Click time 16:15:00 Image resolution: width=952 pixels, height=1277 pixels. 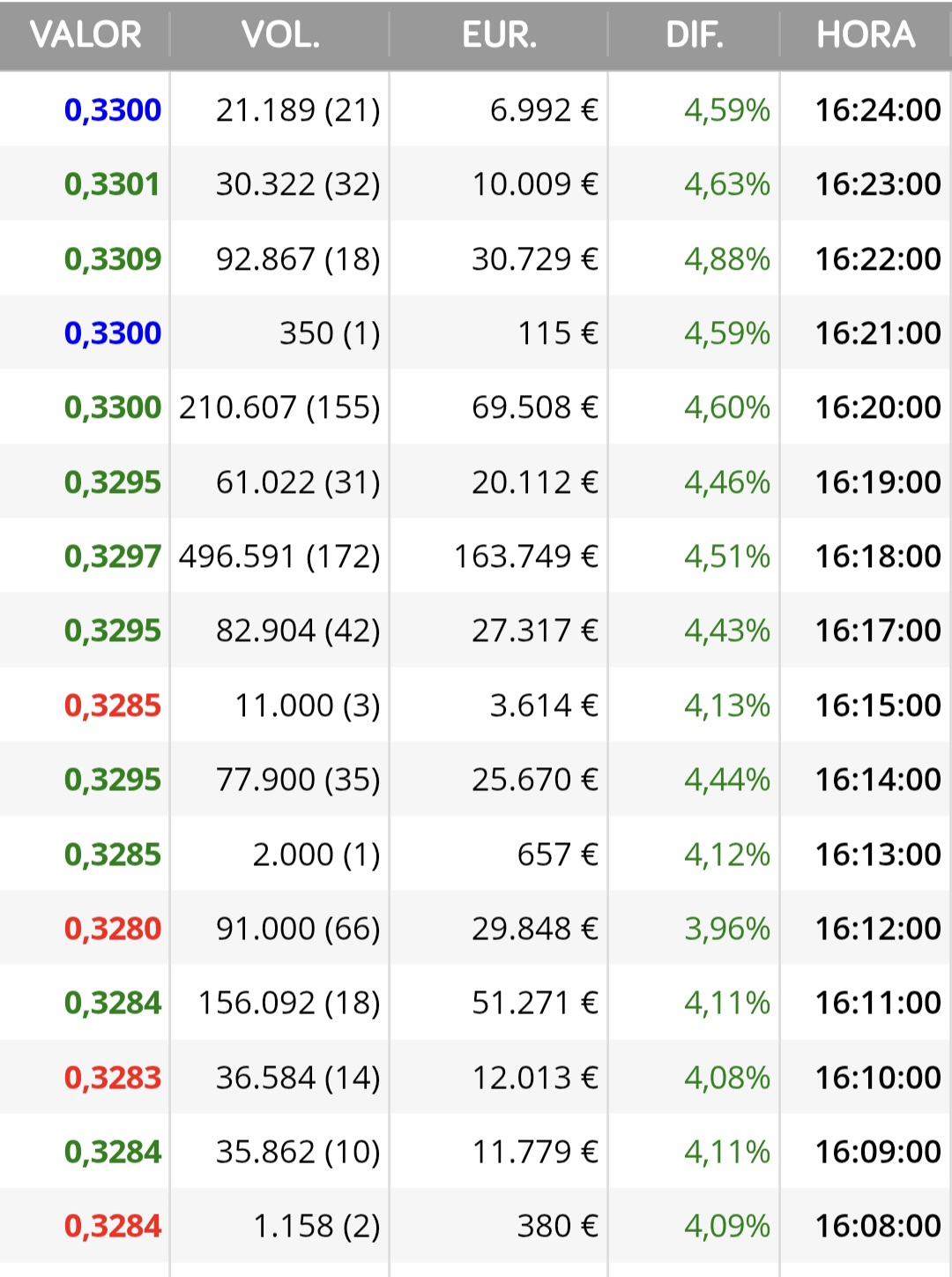pos(878,706)
